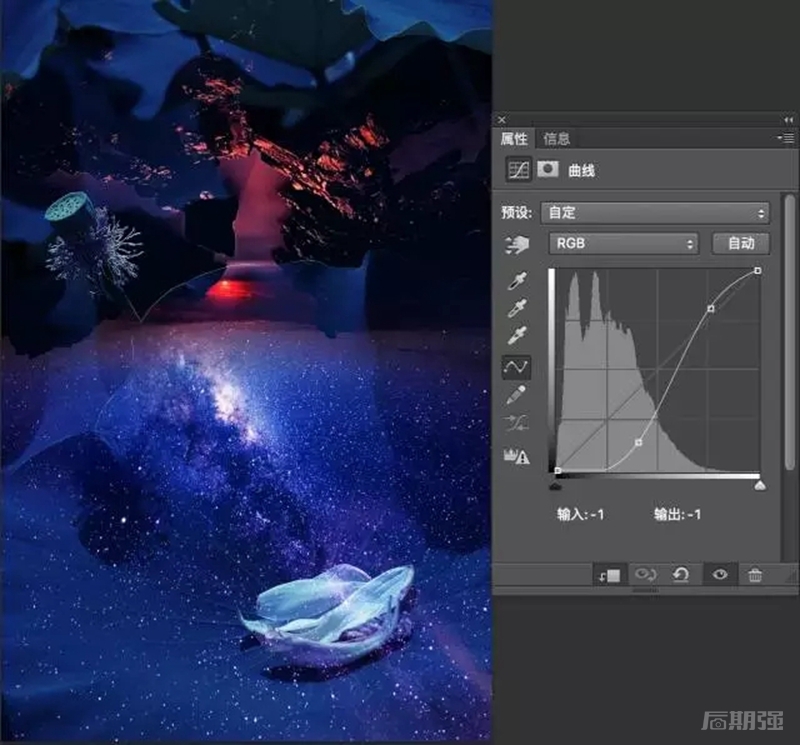Click the 输出 output value field
800x745 pixels.
click(x=678, y=514)
